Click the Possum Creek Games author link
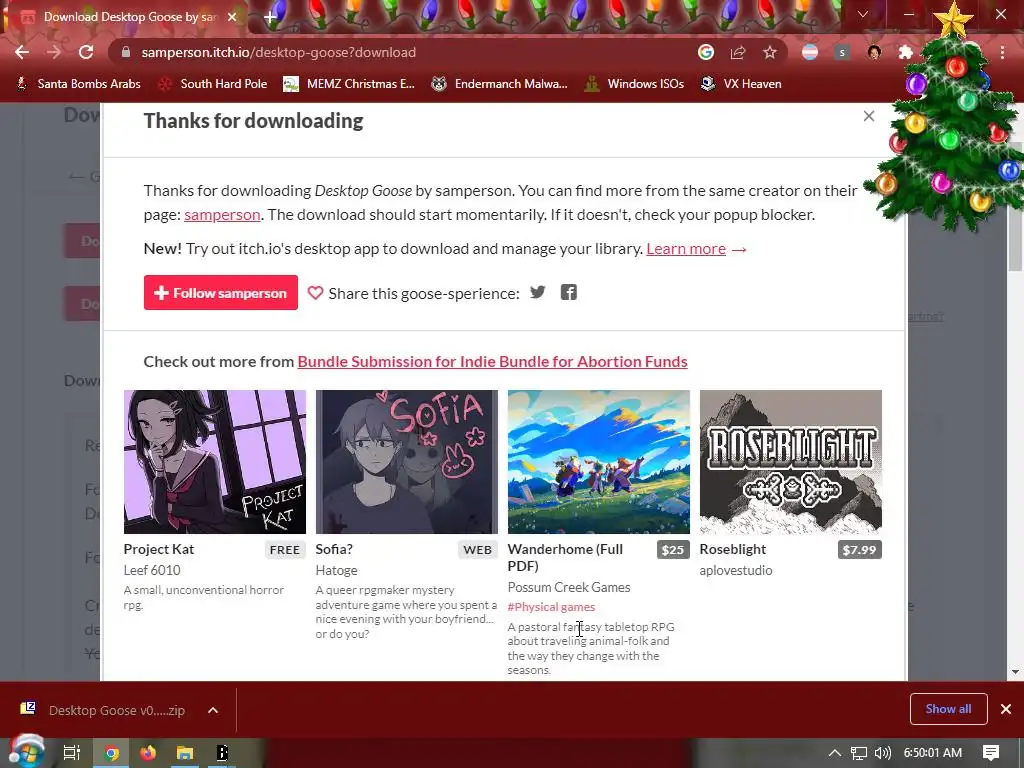 (x=569, y=587)
